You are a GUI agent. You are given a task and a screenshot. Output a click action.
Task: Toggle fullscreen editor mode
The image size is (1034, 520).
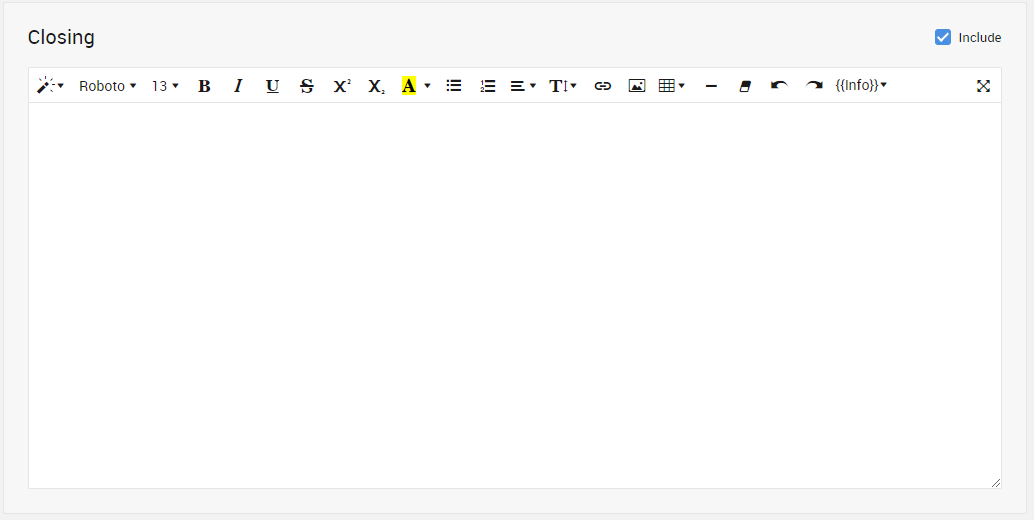(x=983, y=86)
